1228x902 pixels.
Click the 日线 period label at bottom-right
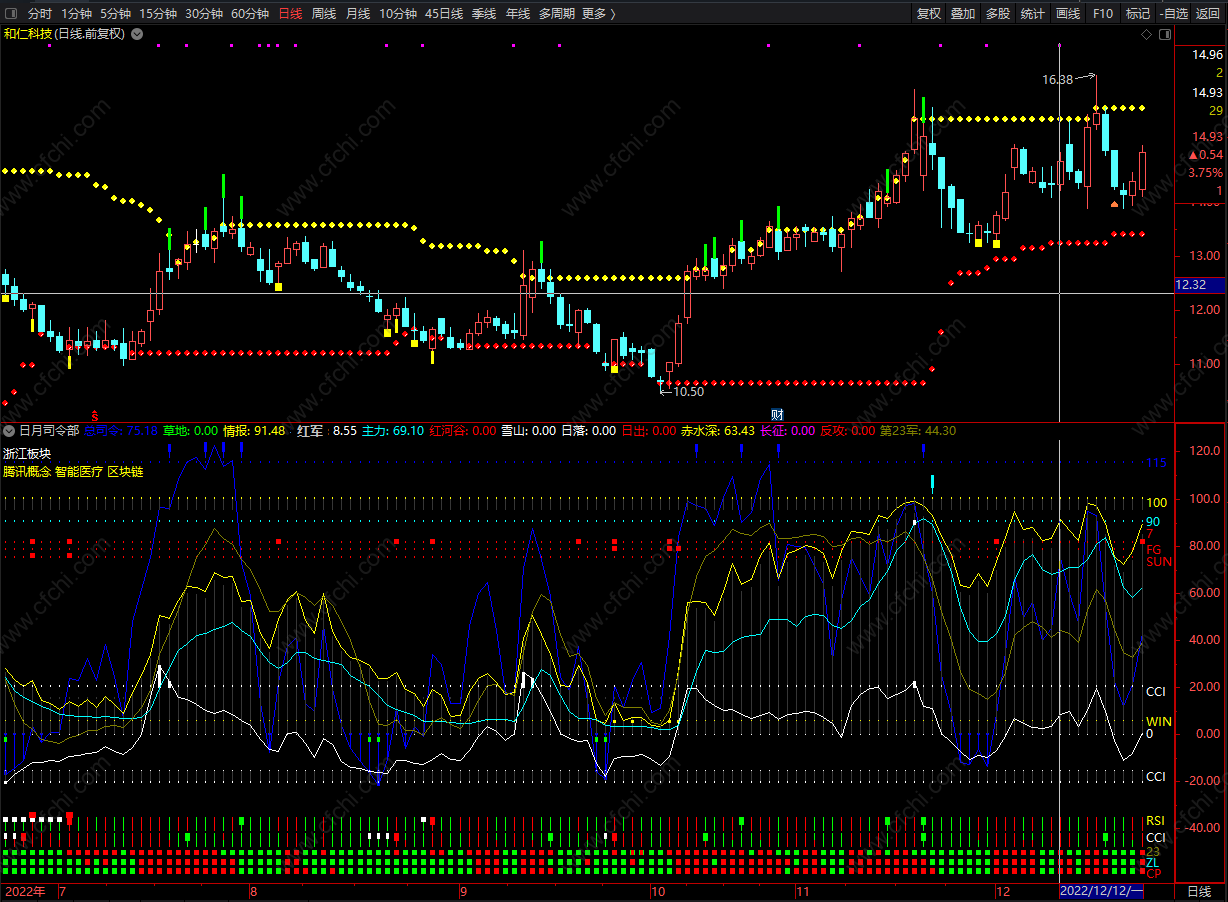[1198, 890]
